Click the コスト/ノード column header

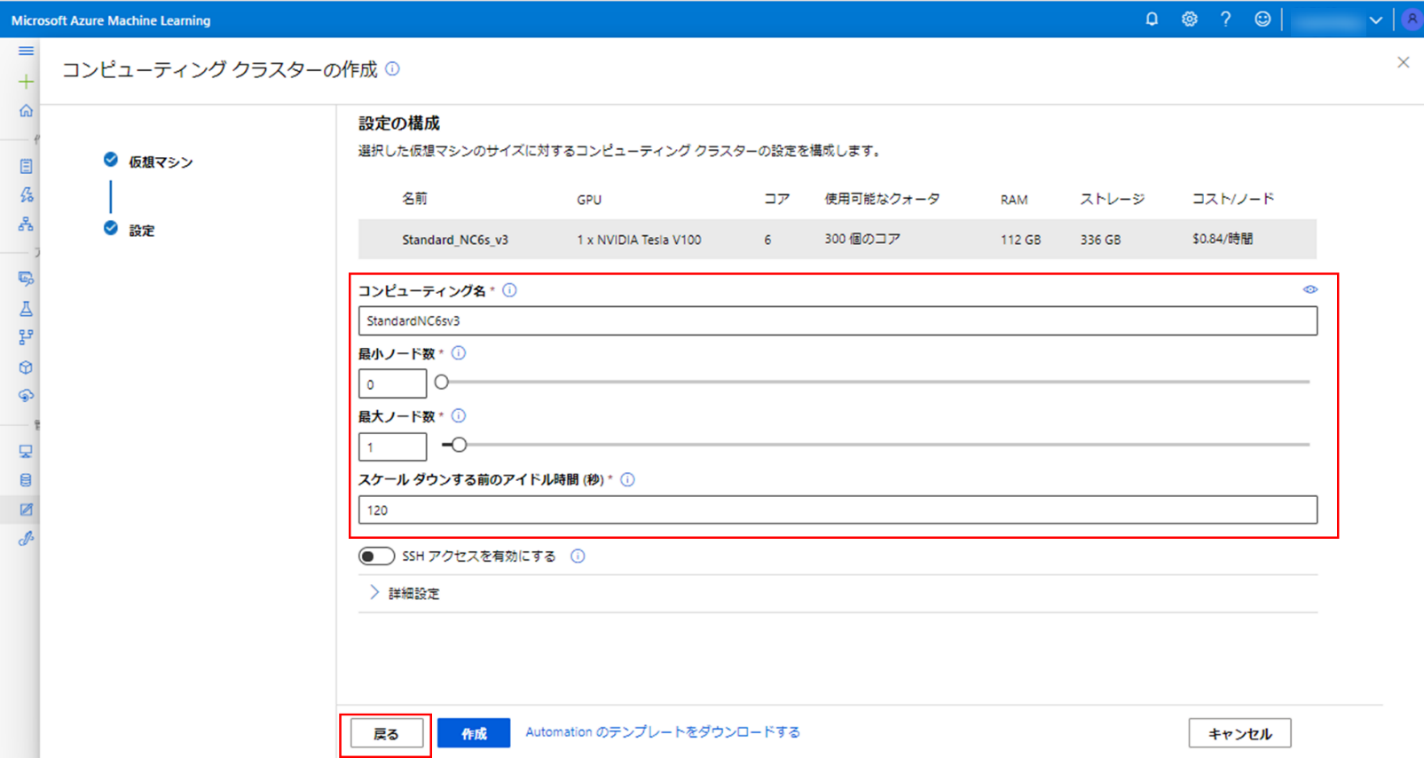pyautogui.click(x=1233, y=199)
